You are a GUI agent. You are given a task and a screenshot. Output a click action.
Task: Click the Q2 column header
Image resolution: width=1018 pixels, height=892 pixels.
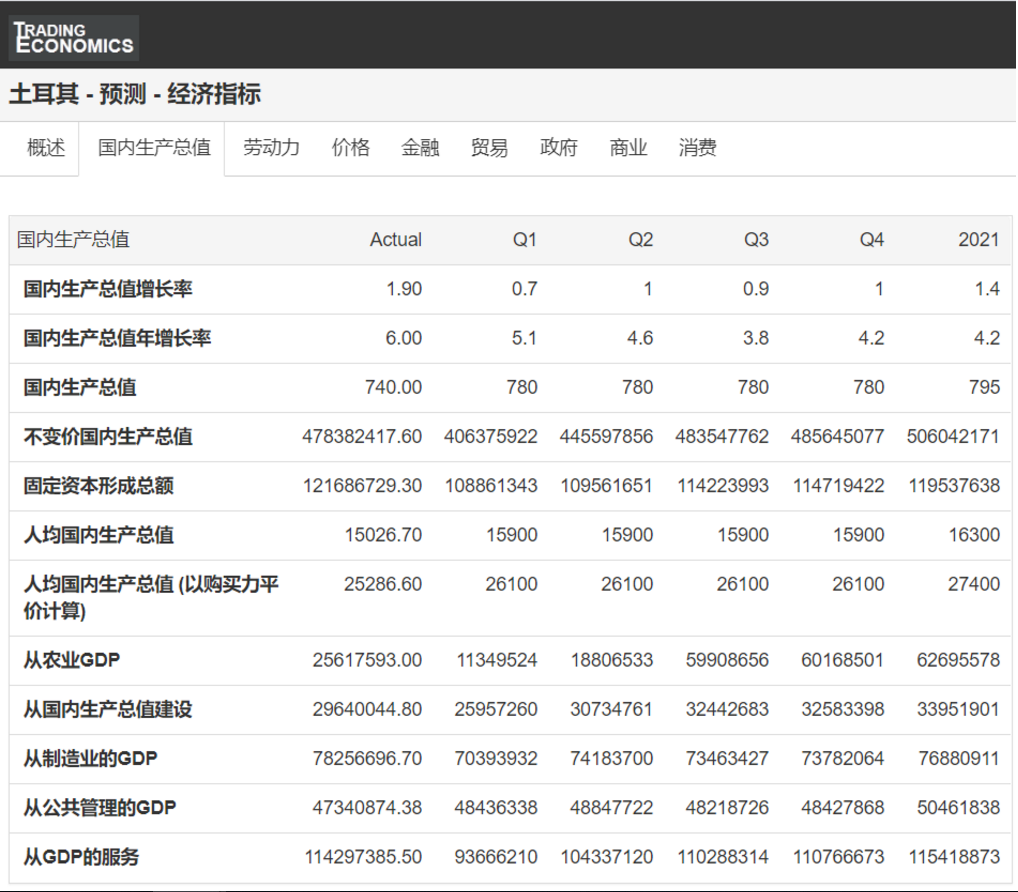[x=640, y=240]
